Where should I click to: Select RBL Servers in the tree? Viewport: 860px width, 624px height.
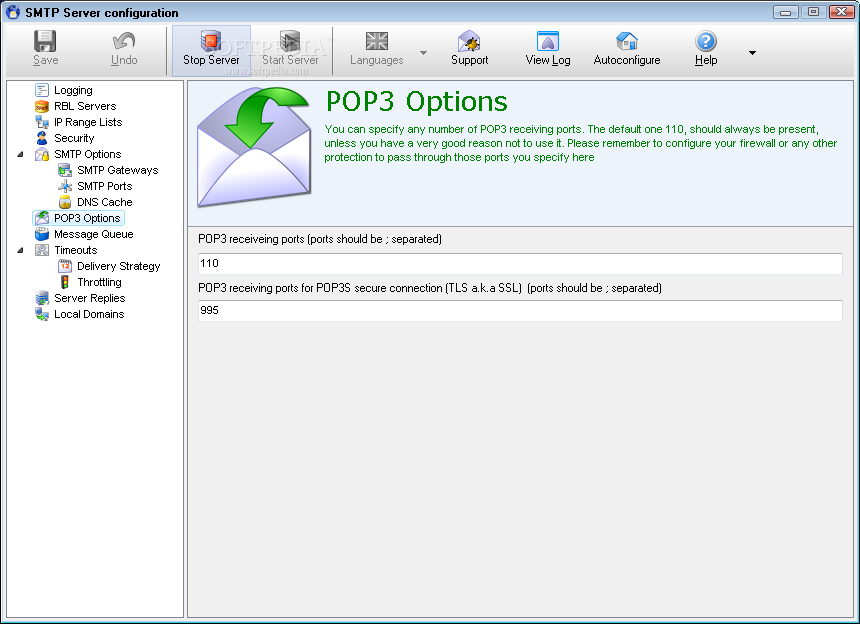pyautogui.click(x=85, y=106)
